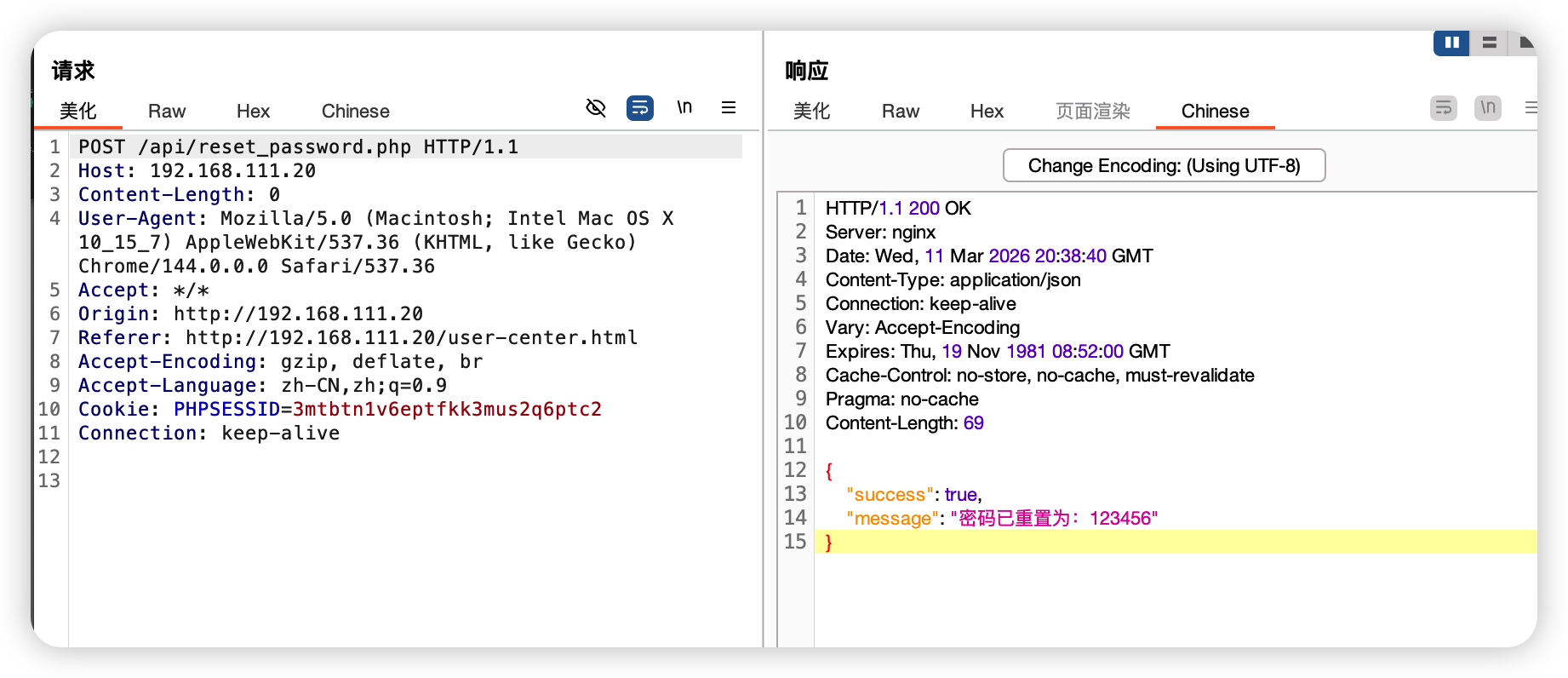This screenshot has height=678, width=1568.
Task: Select the side-by-side split layout icon
Action: 1451,43
